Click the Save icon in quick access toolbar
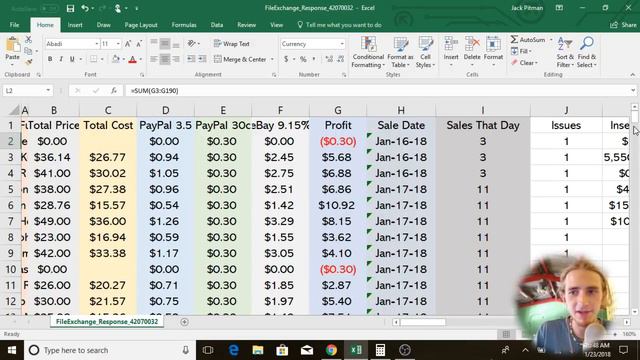 pos(70,8)
